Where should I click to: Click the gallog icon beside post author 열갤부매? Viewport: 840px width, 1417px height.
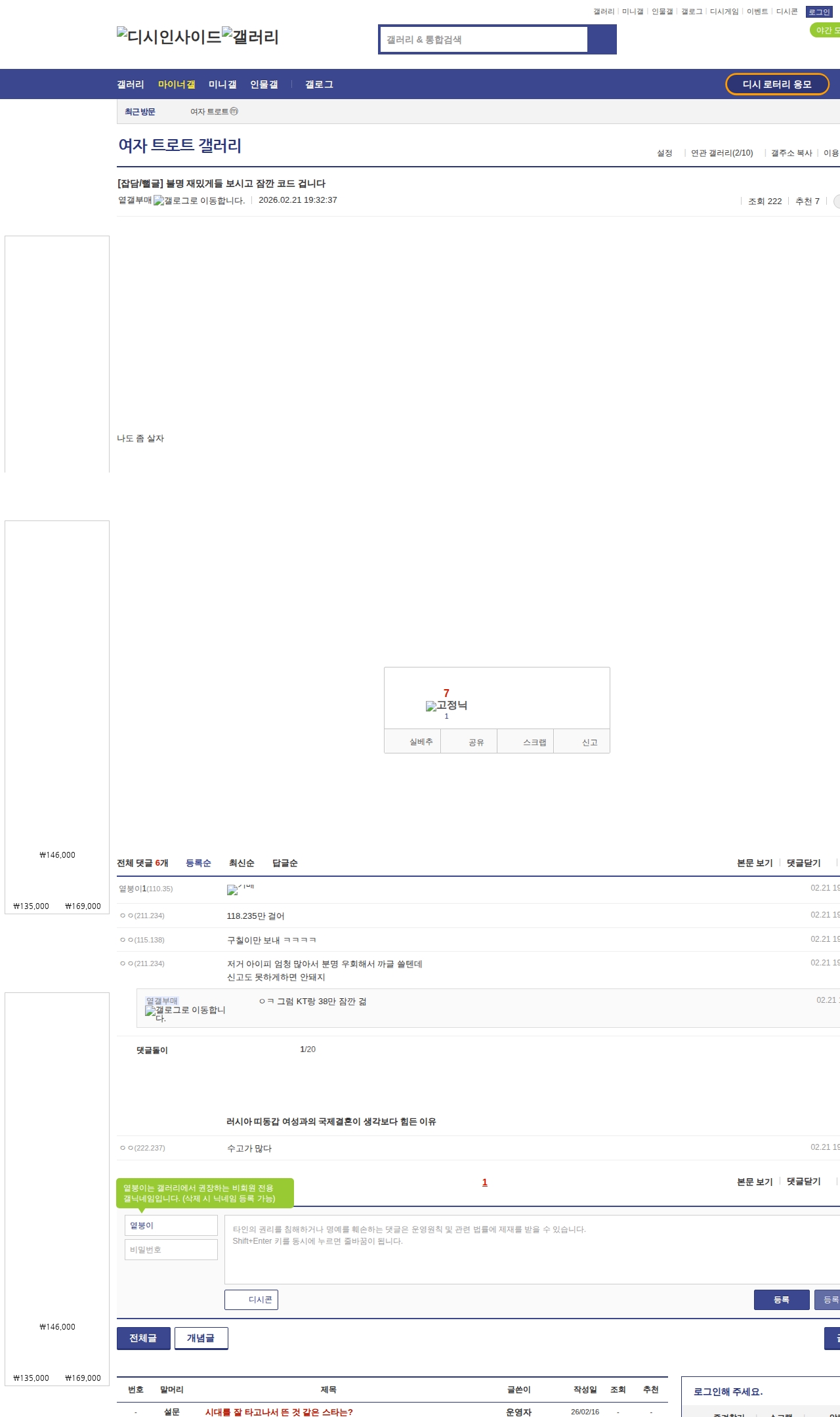pyautogui.click(x=199, y=200)
